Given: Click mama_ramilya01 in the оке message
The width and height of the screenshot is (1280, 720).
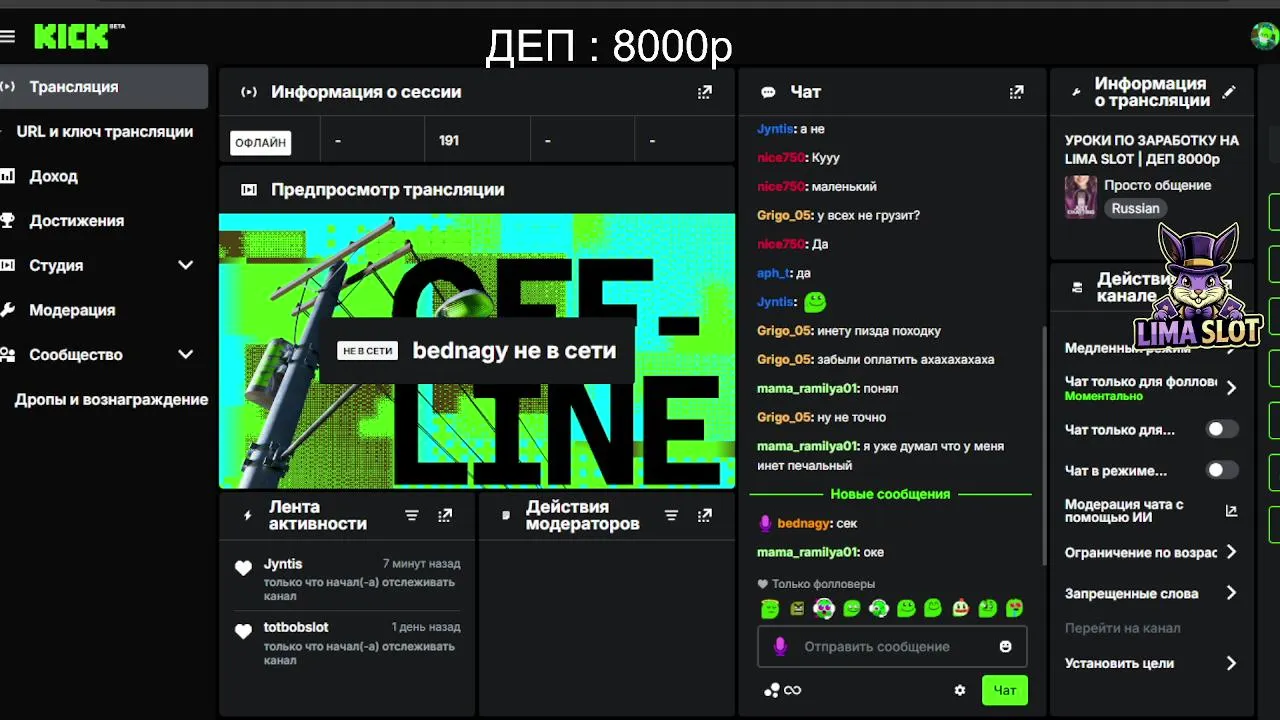Looking at the screenshot, I should [808, 552].
